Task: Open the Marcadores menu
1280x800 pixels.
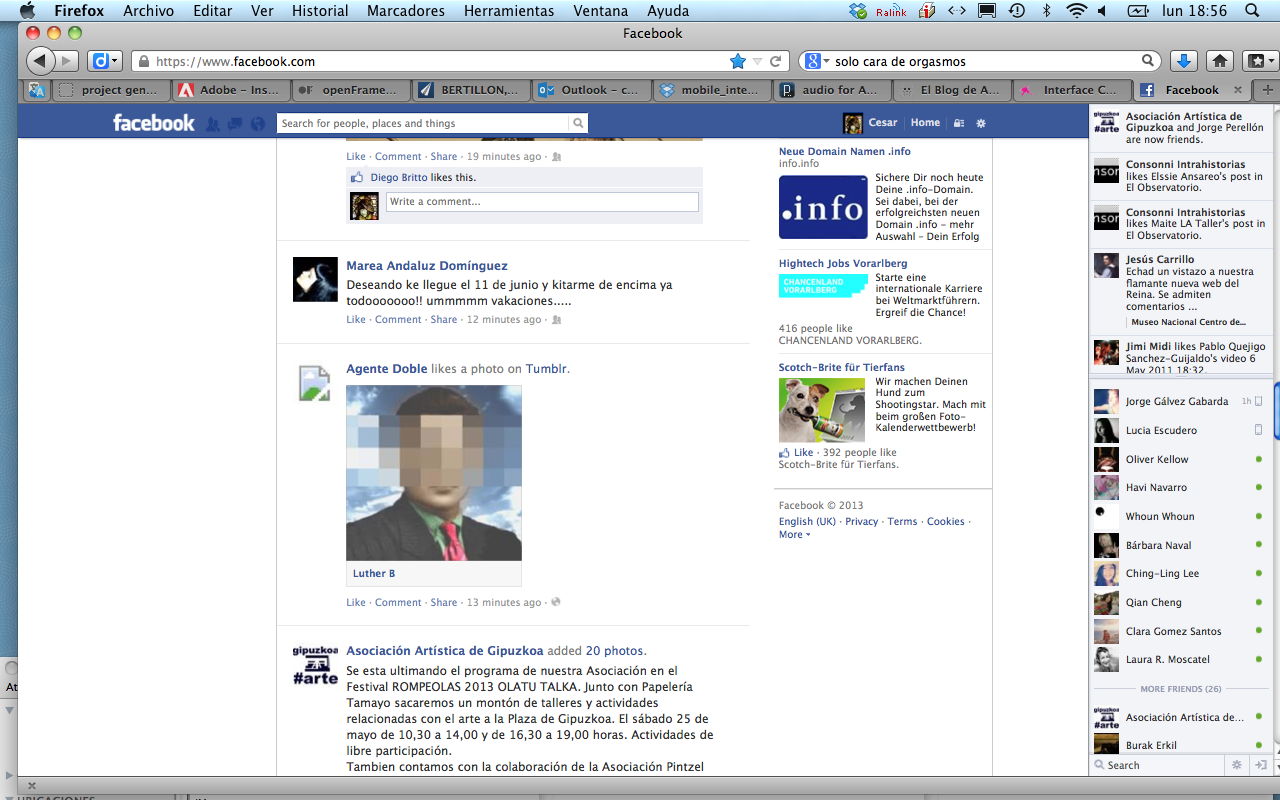Action: (405, 11)
